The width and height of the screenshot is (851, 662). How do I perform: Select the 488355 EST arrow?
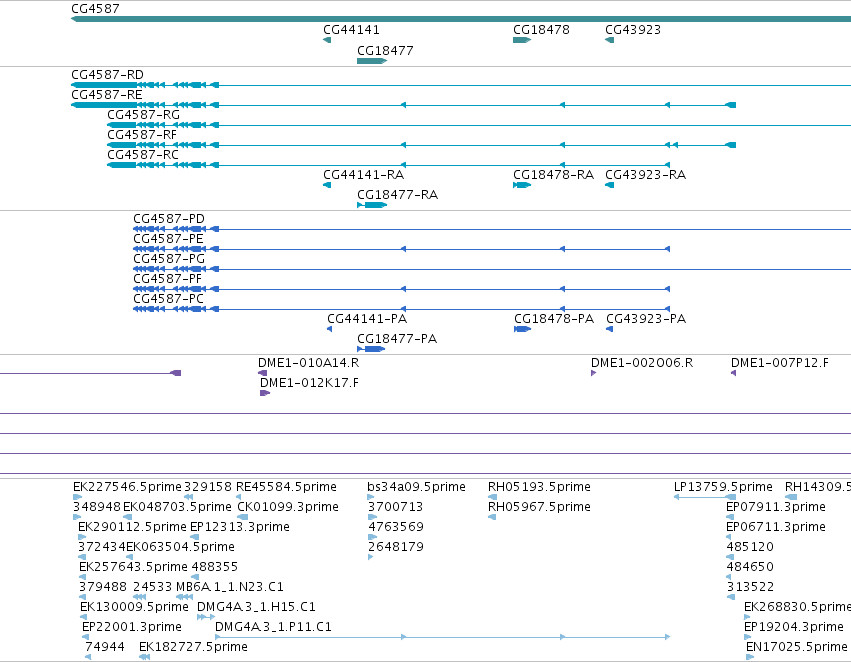[x=195, y=577]
